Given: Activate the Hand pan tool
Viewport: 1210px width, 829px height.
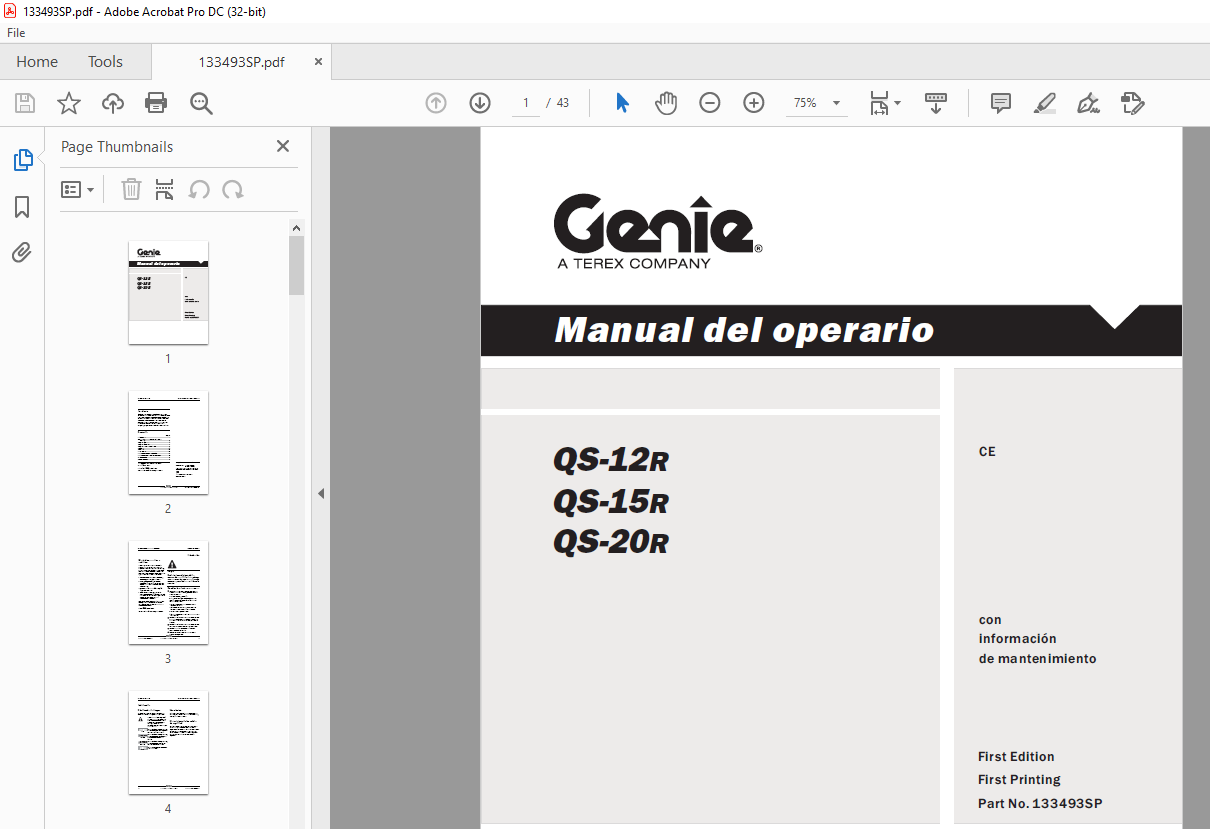Looking at the screenshot, I should coord(666,103).
